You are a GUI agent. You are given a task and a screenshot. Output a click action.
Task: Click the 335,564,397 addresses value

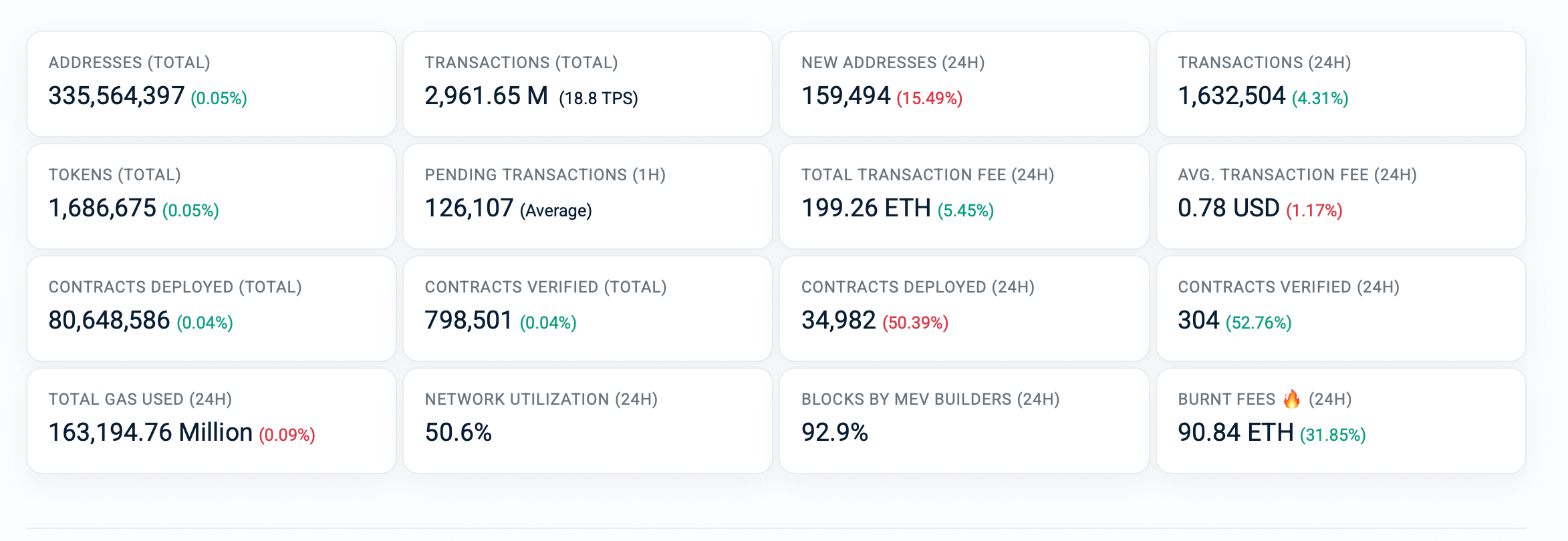[x=116, y=96]
